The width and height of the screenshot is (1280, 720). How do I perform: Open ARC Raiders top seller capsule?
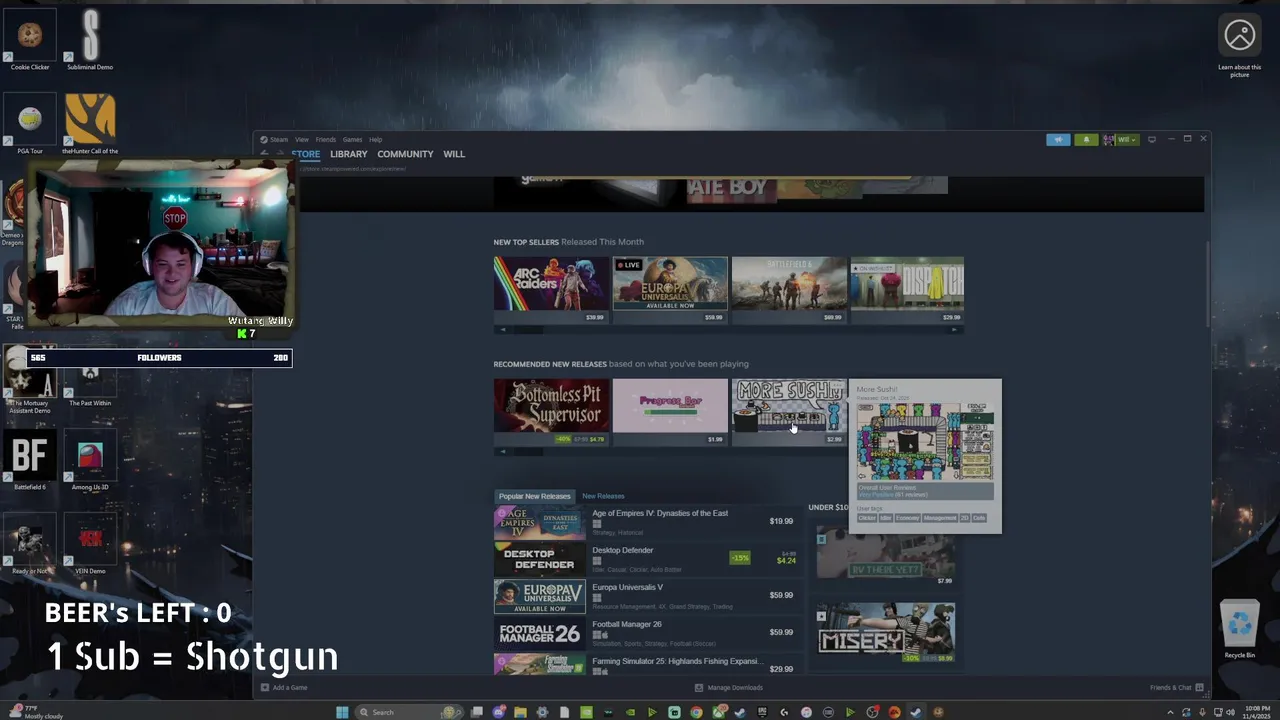point(551,289)
